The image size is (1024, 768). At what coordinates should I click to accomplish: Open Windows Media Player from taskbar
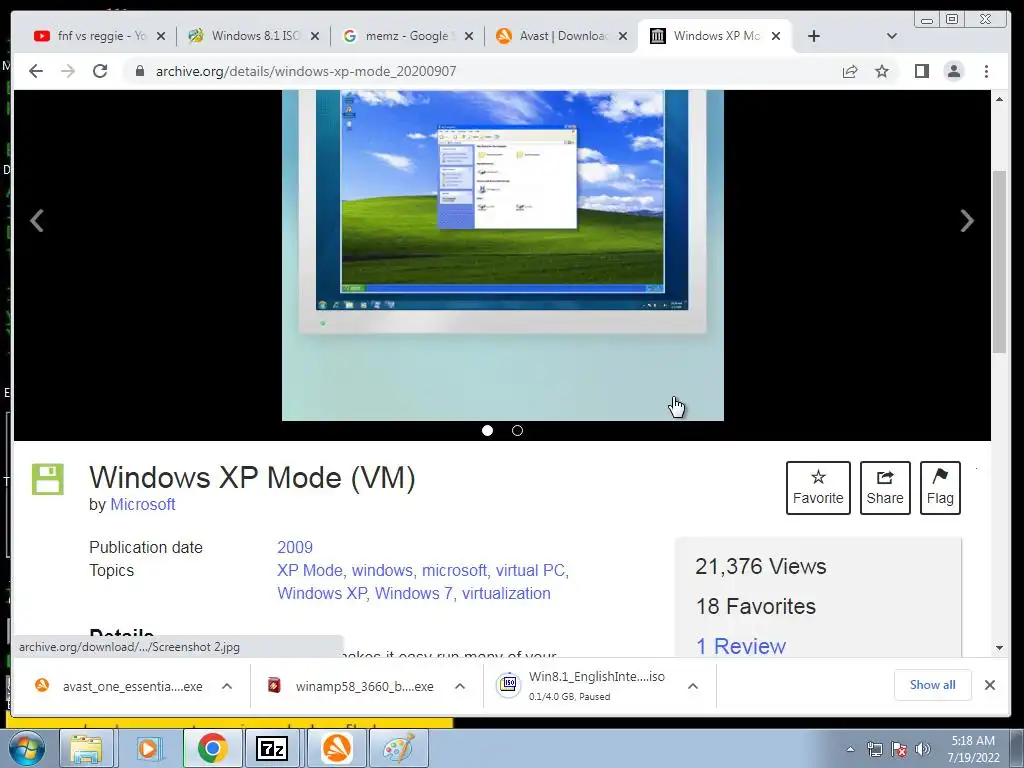[148, 748]
